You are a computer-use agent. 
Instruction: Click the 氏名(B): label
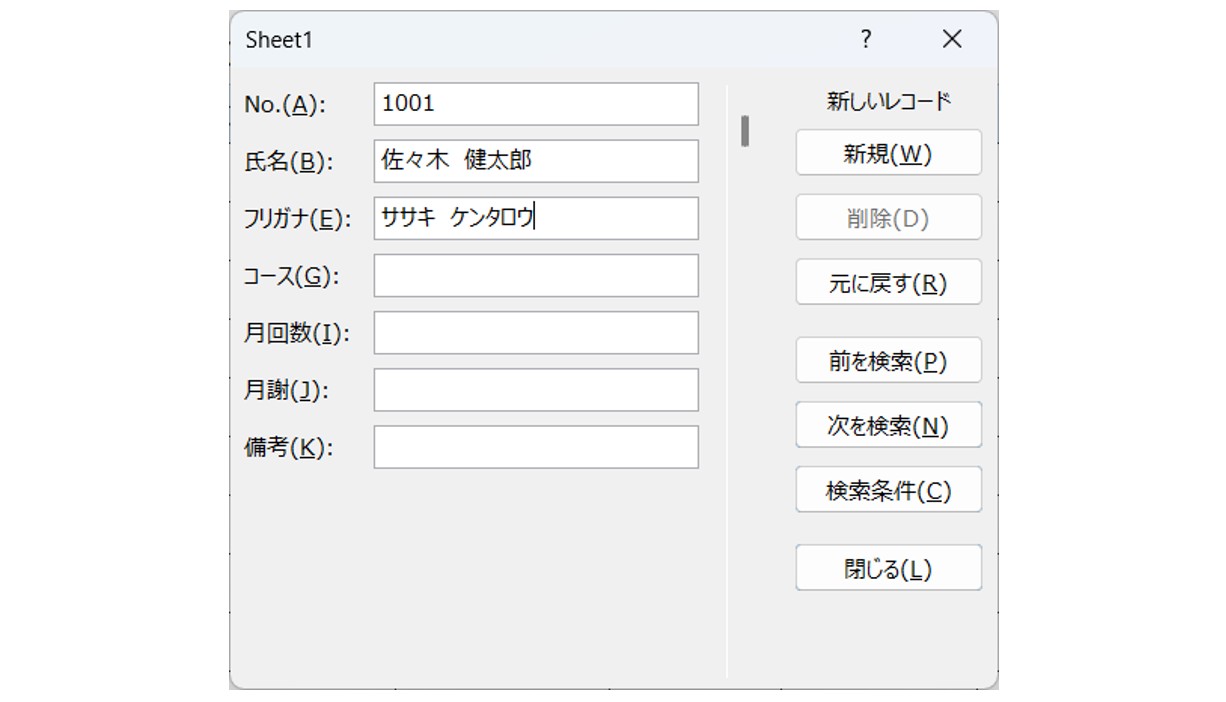pos(289,162)
